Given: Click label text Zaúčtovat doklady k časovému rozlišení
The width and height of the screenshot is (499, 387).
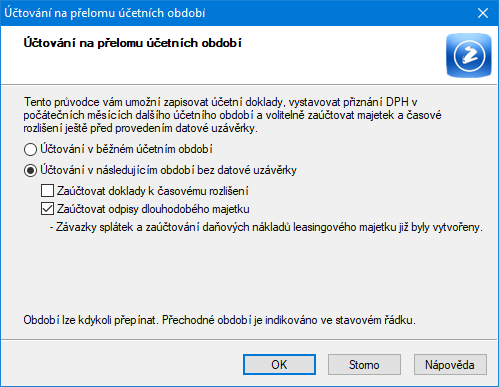Looking at the screenshot, I should point(153,191).
